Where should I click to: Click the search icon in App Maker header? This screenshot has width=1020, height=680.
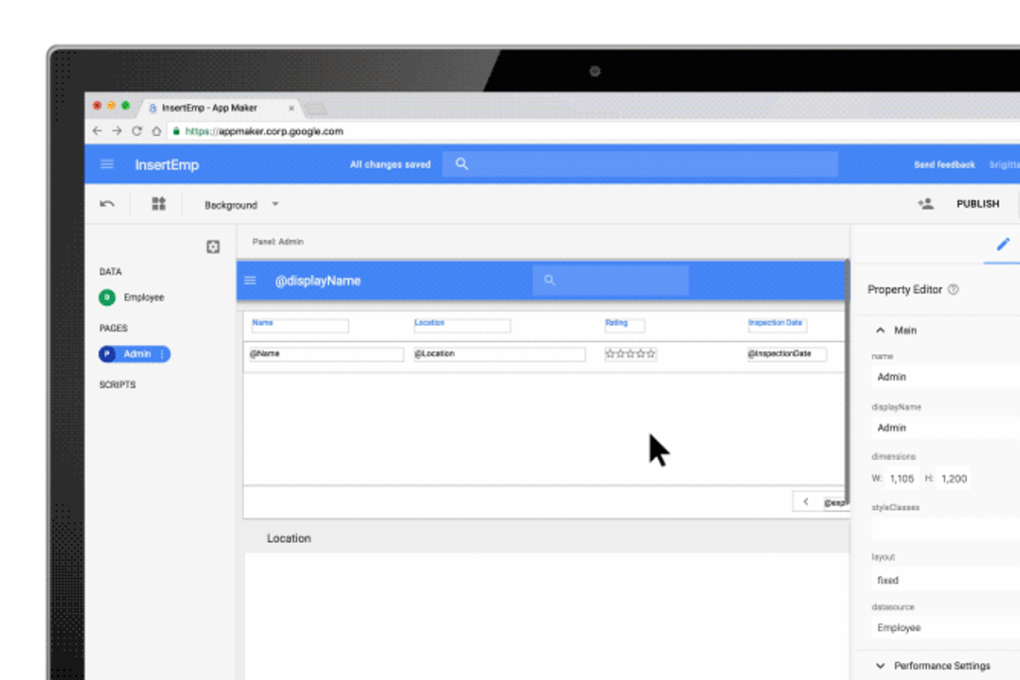pos(462,164)
